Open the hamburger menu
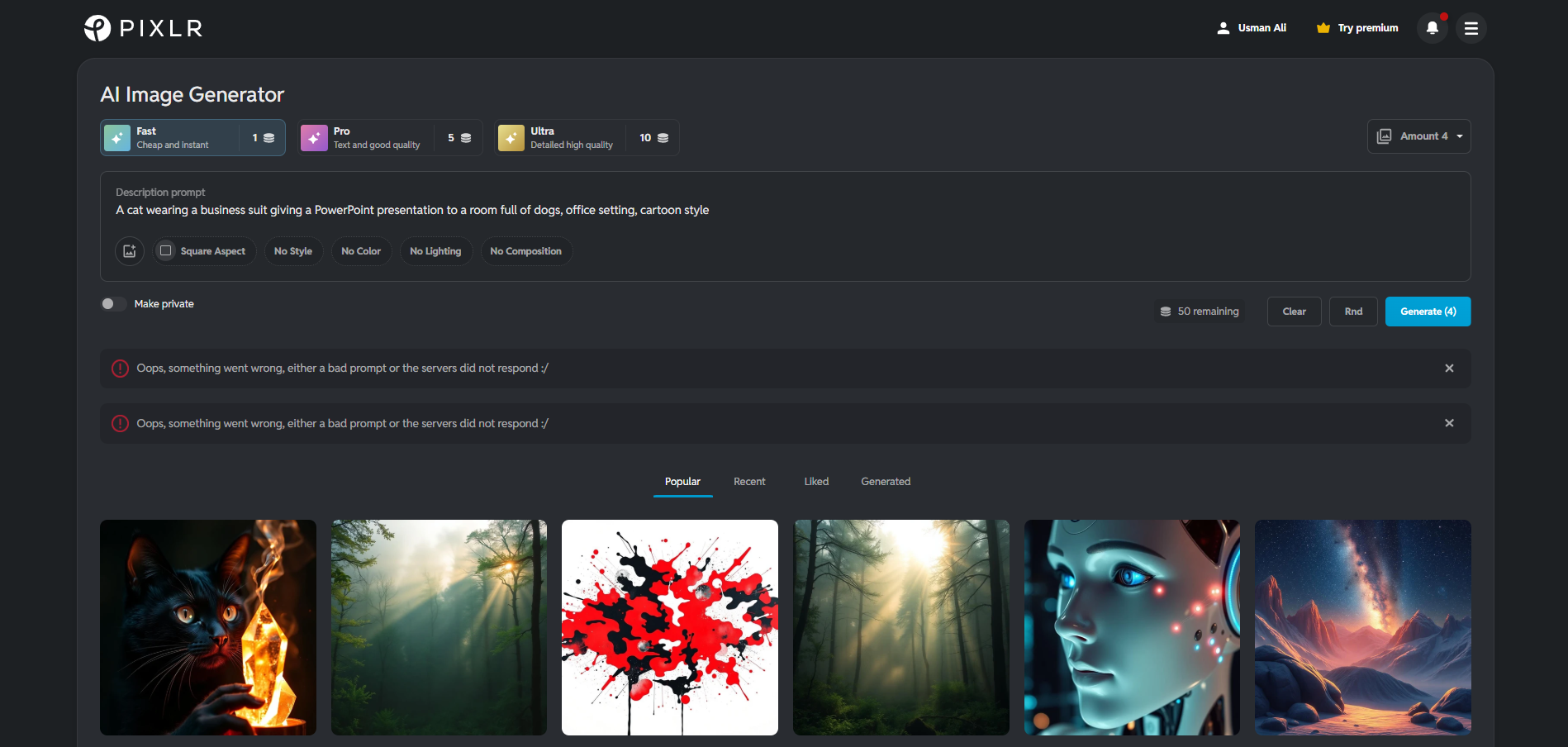The height and width of the screenshot is (747, 1568). click(x=1471, y=27)
